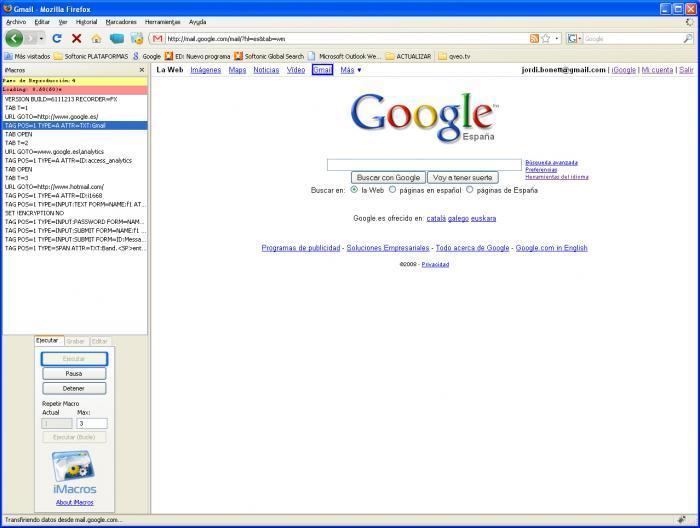Open the Microsoft Outlook We... bookmark

pyautogui.click(x=344, y=56)
